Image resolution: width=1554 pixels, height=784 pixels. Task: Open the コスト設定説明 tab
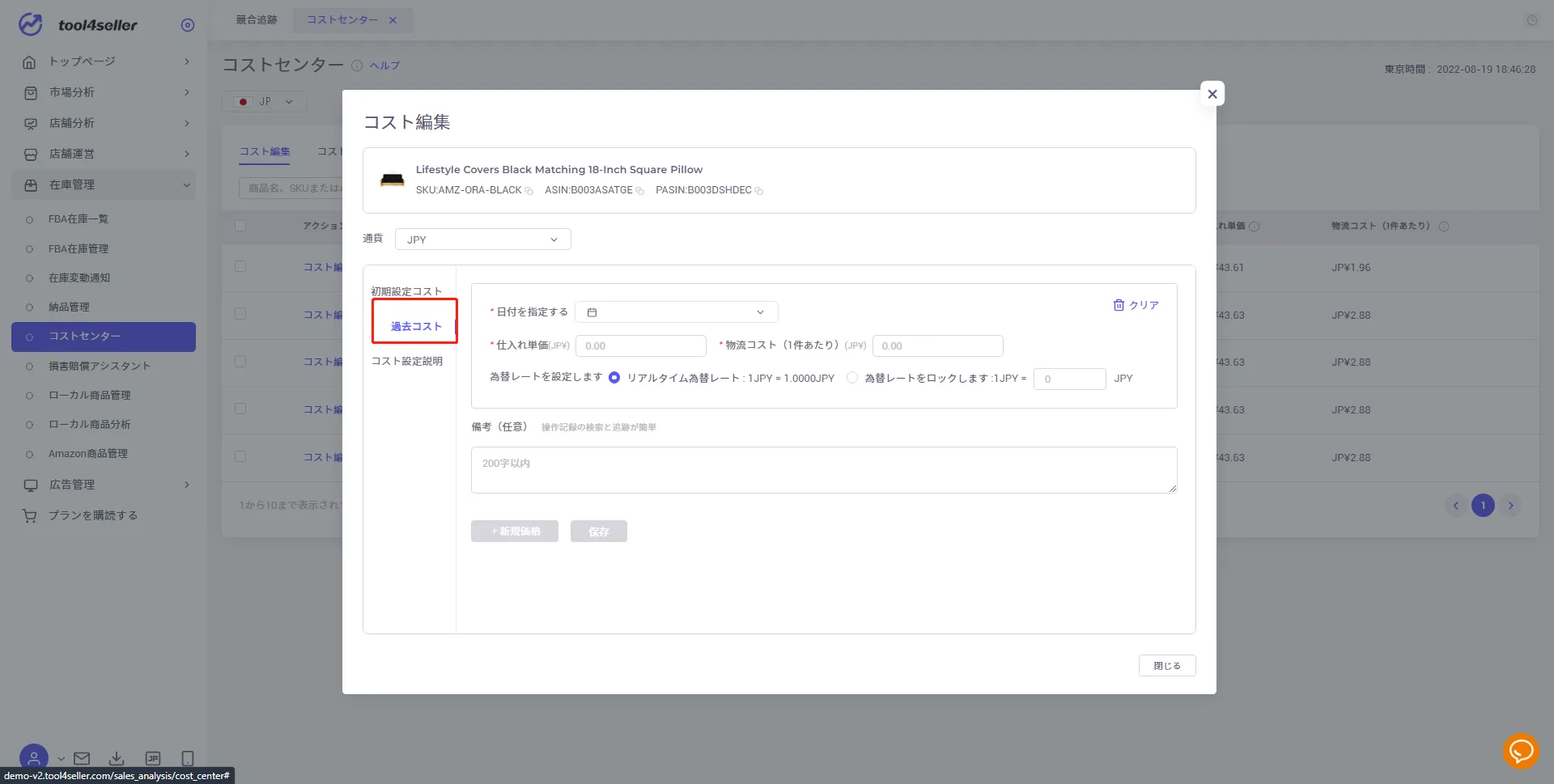click(407, 361)
